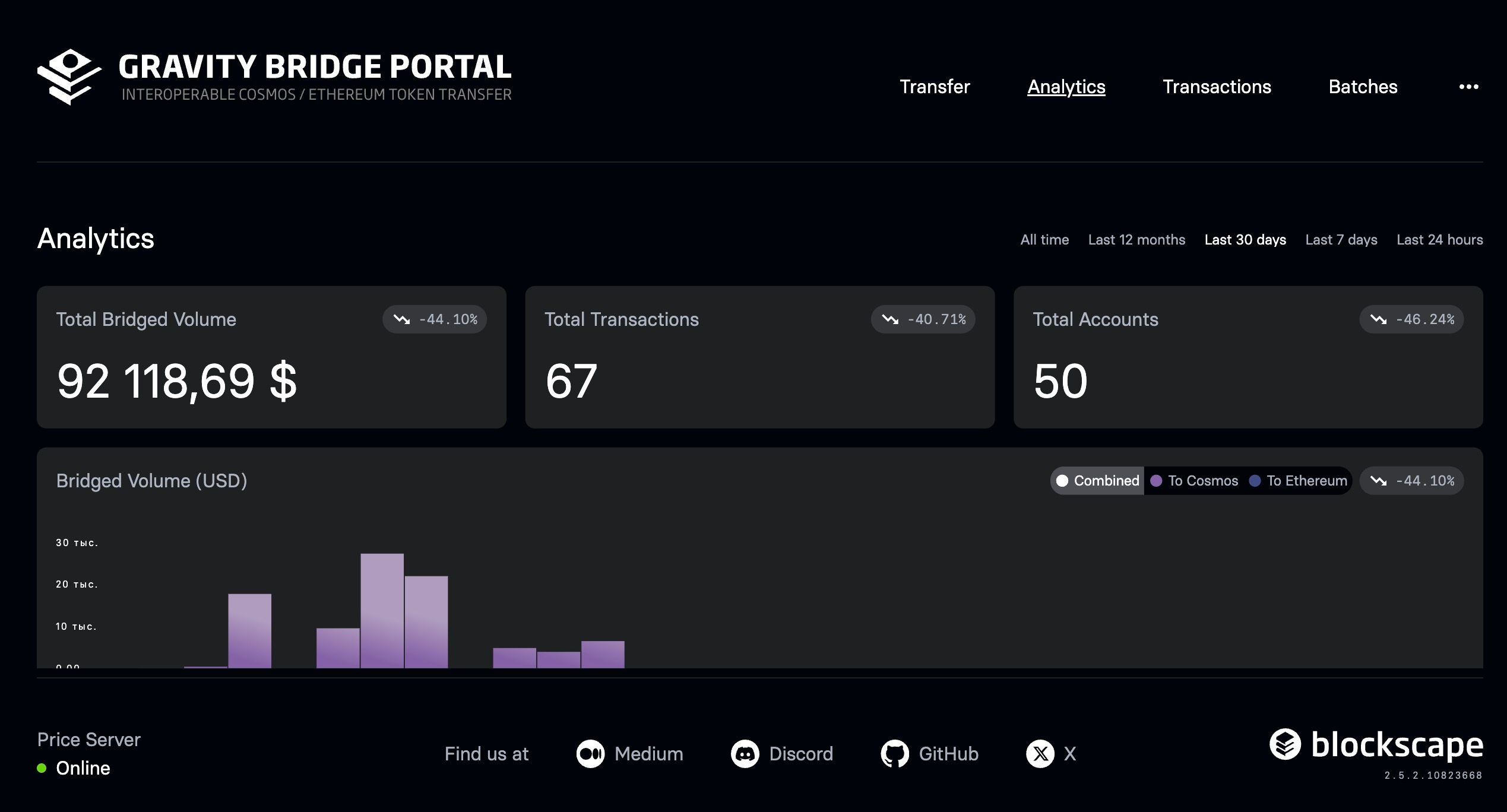Click the tallest bar in the volume chart
The width and height of the screenshot is (1507, 812).
click(x=382, y=611)
